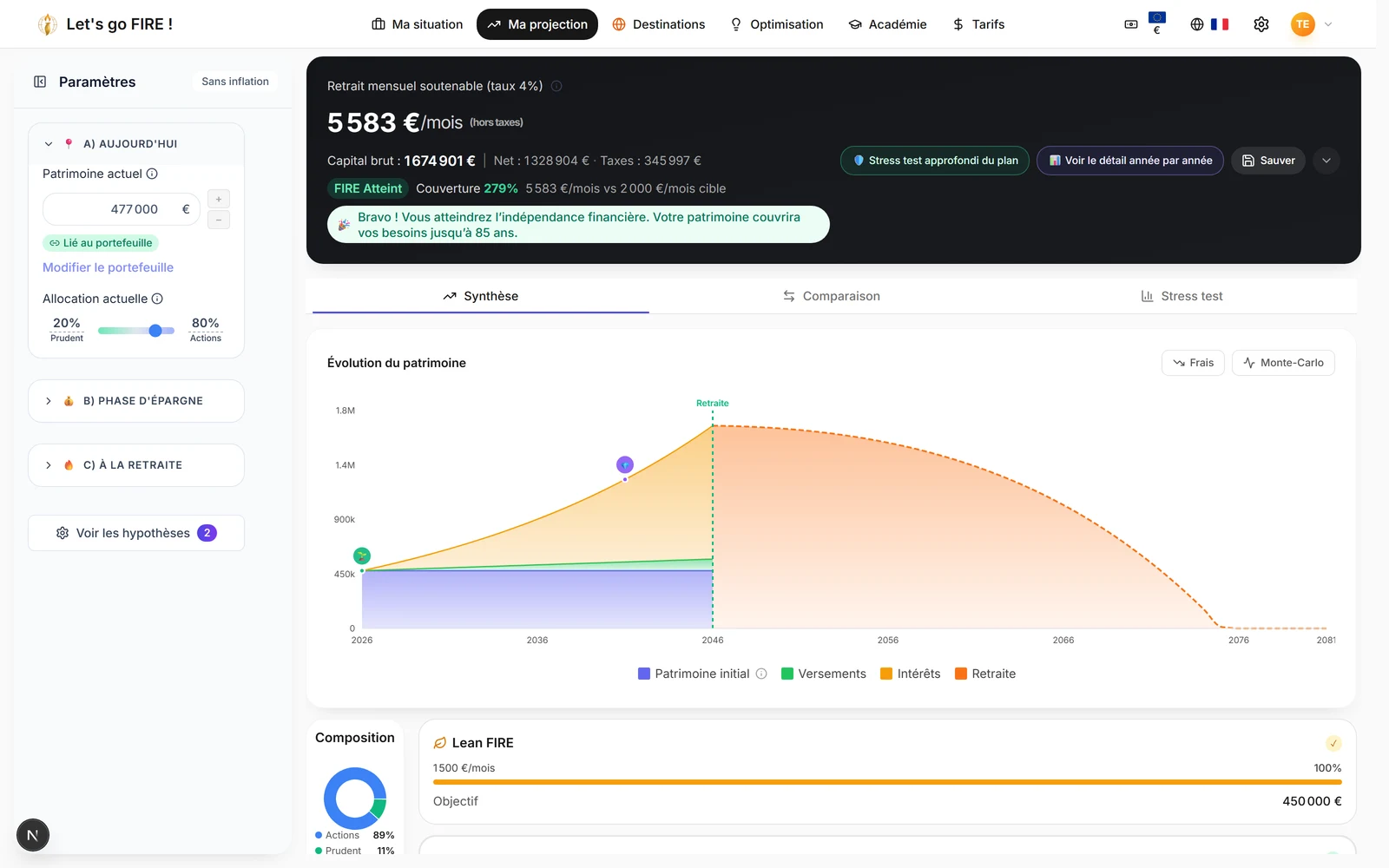Screen dimensions: 1389x868
Task: Collapse the Paramètres sidebar panel icon
Action: [40, 82]
